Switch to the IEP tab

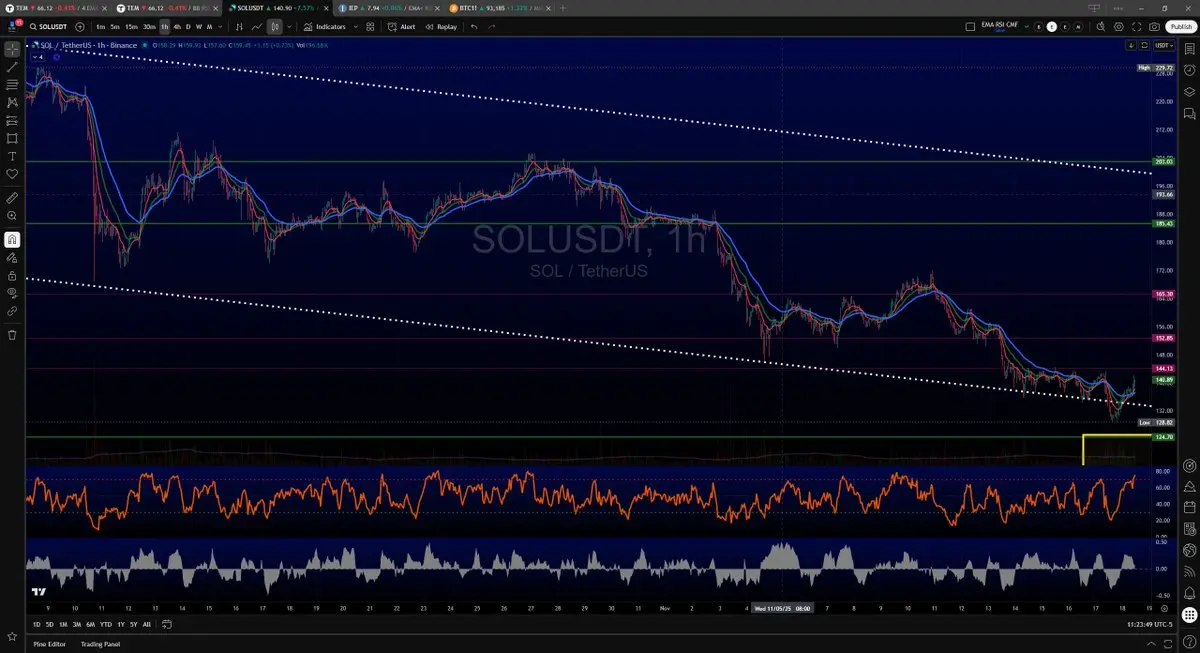[x=389, y=7]
